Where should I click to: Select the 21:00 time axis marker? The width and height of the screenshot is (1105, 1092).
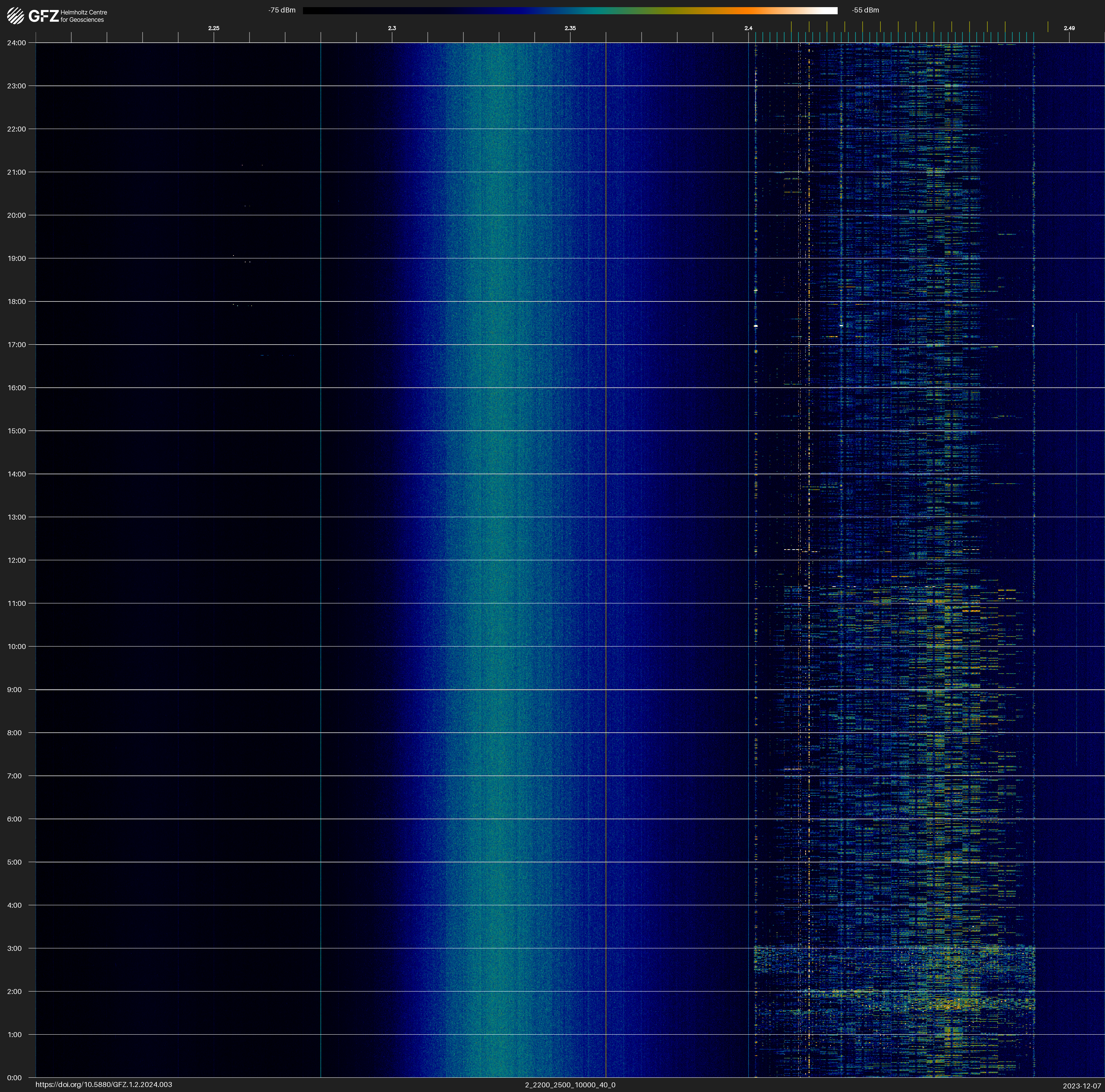coord(17,172)
